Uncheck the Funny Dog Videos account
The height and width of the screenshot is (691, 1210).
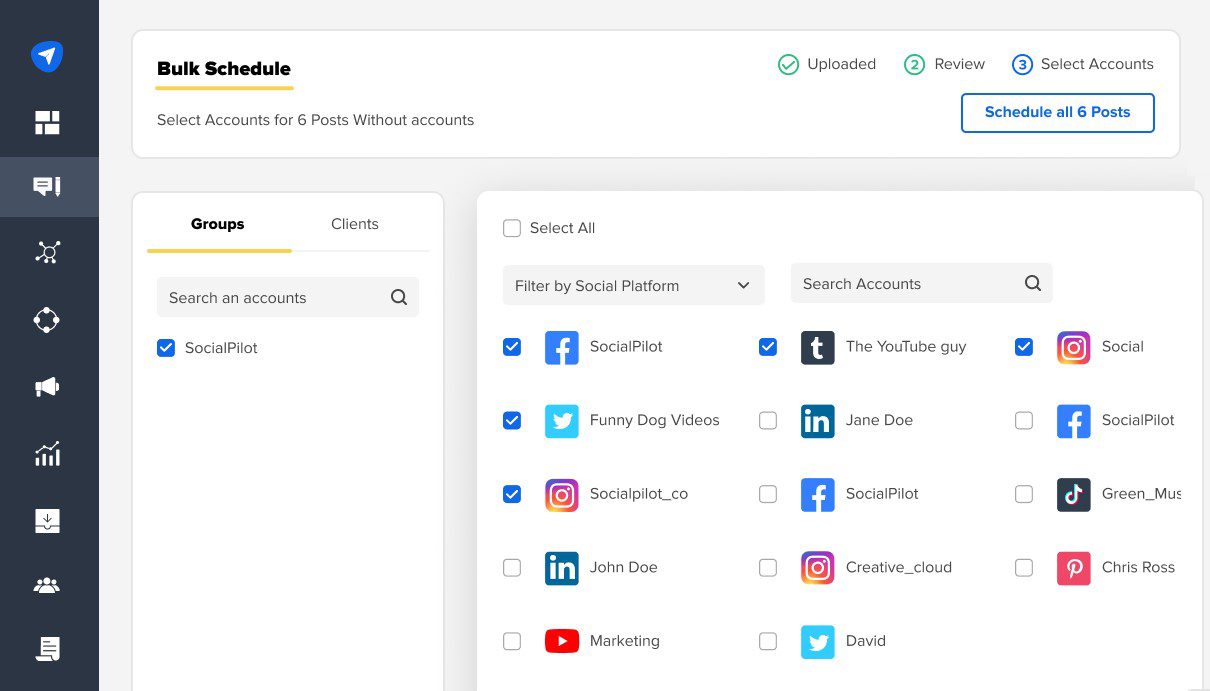(512, 421)
